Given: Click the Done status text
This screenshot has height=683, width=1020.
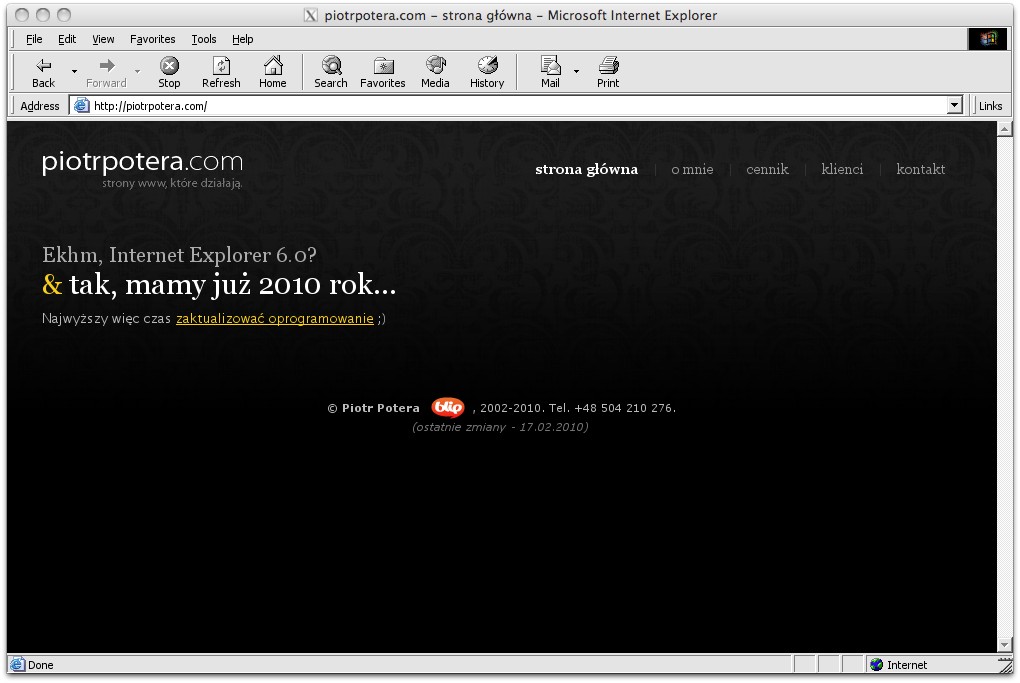Looking at the screenshot, I should (40, 665).
